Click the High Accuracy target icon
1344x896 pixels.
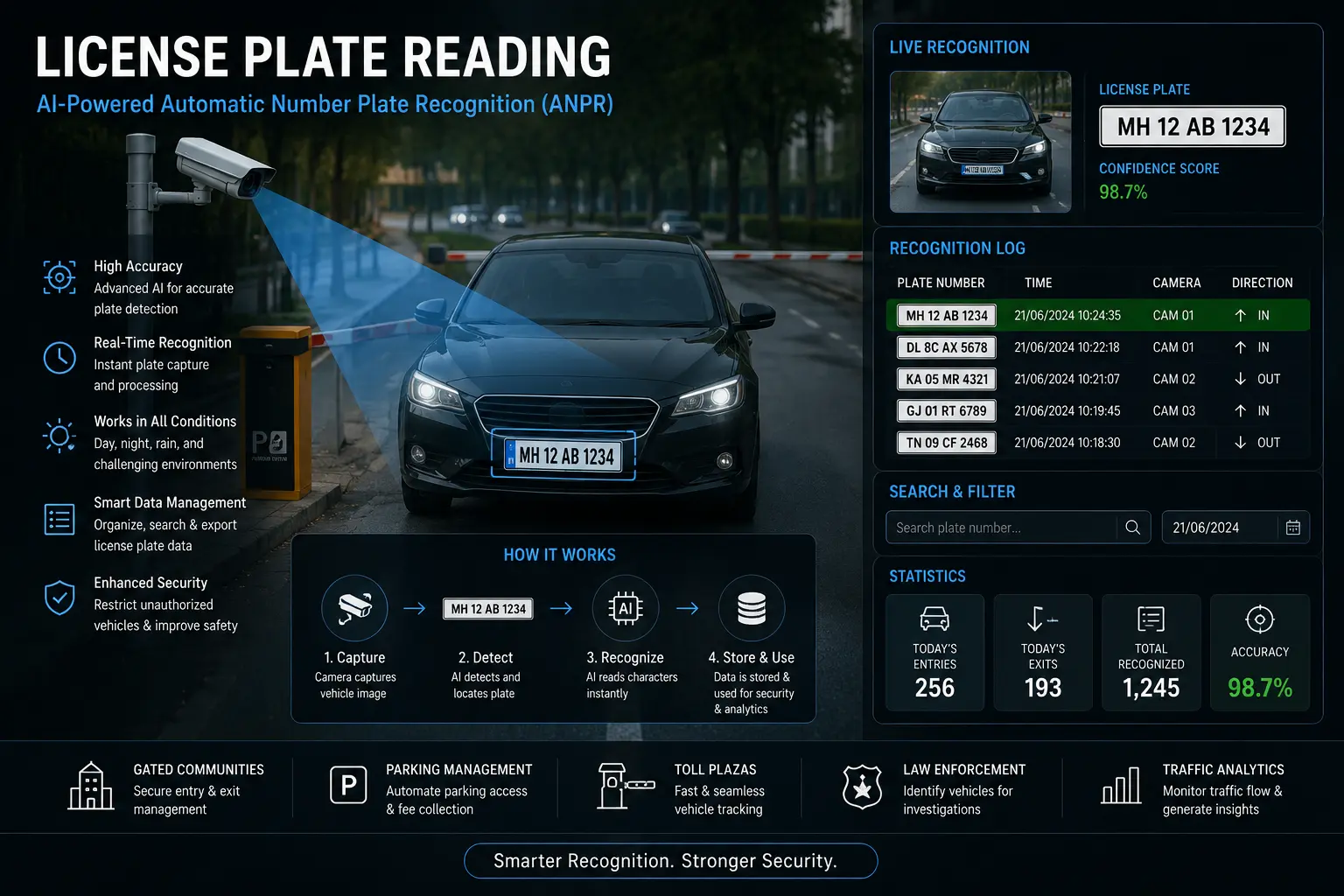[x=59, y=277]
